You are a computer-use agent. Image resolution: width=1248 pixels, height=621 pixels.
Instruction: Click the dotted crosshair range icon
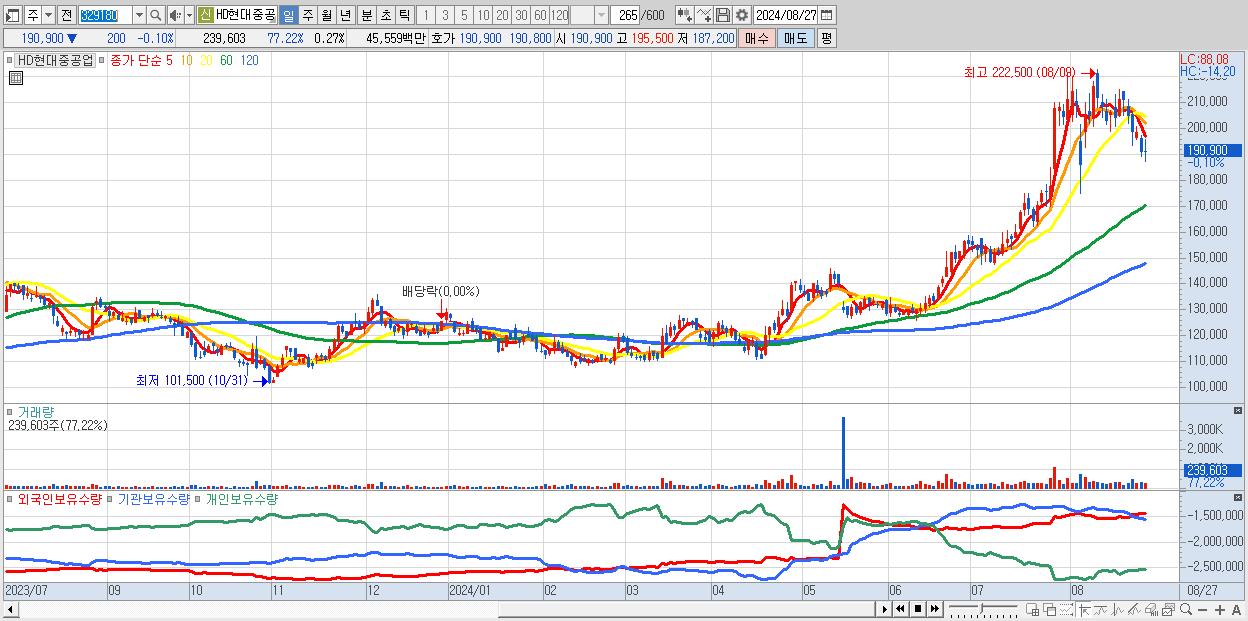point(1066,609)
